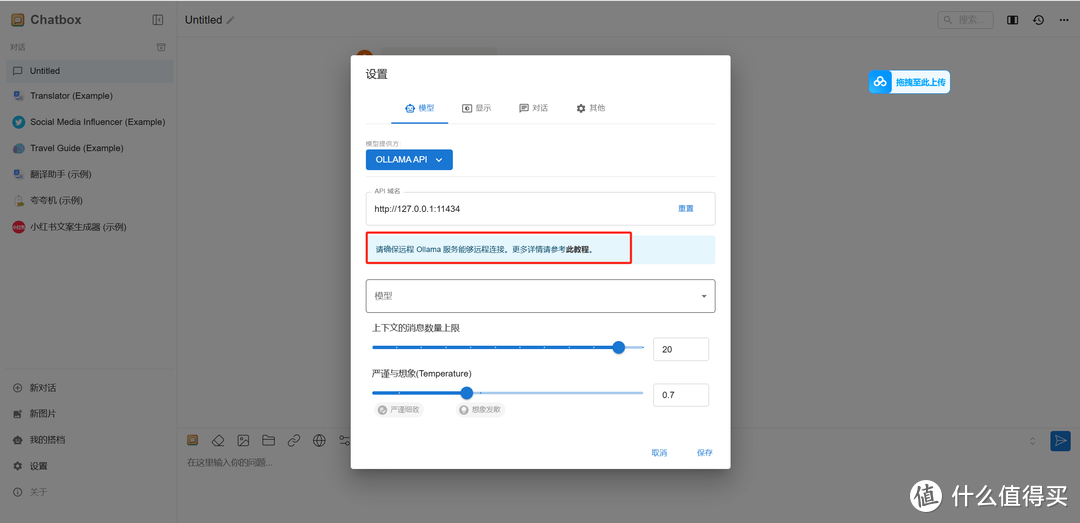Select the 想象发散 preset chip
The height and width of the screenshot is (523, 1080).
click(480, 409)
